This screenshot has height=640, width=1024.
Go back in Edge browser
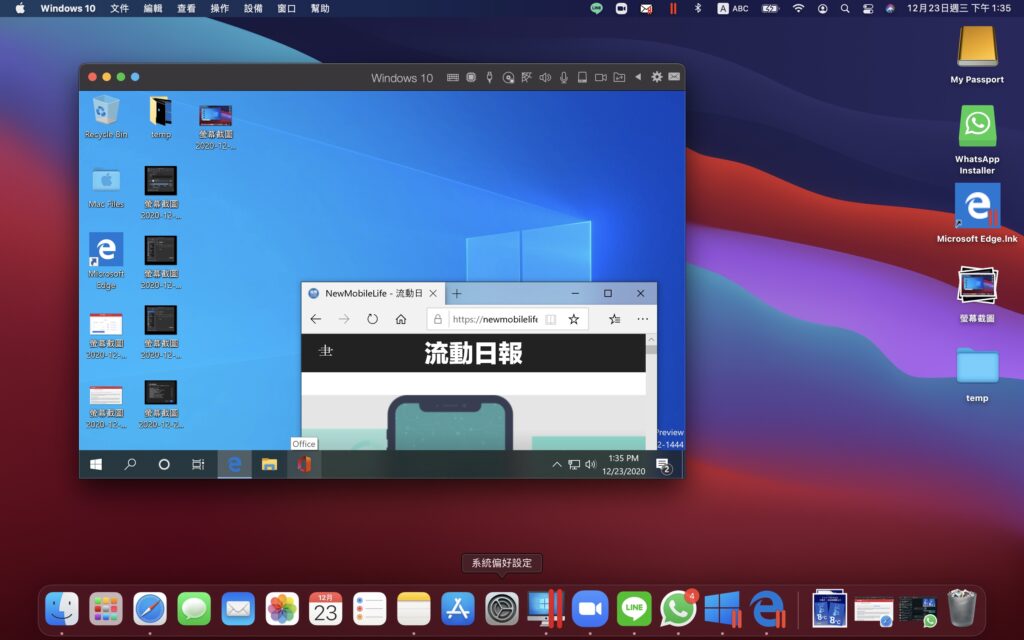coord(316,319)
